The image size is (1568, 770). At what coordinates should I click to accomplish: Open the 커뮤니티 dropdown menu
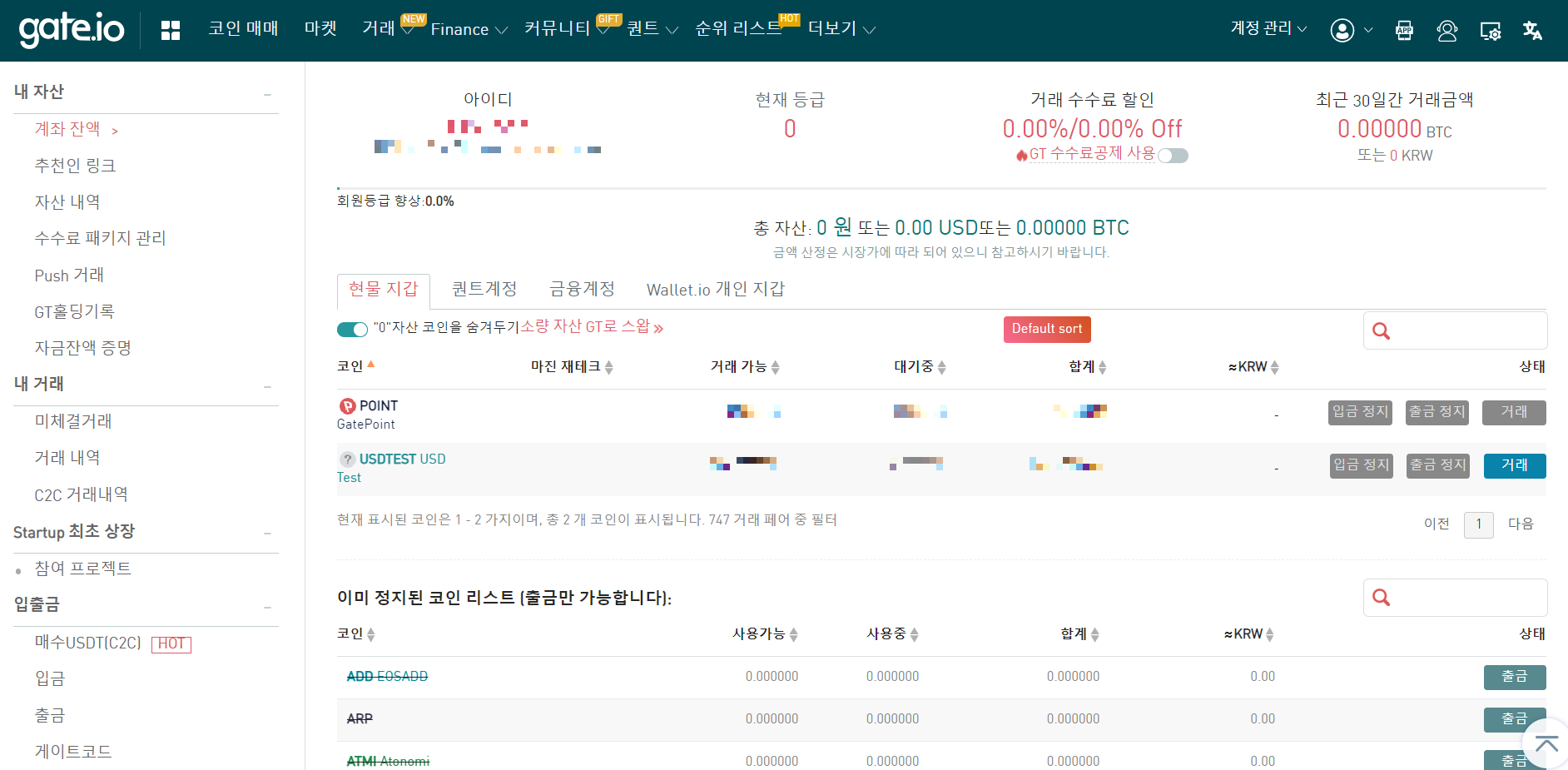(x=566, y=28)
